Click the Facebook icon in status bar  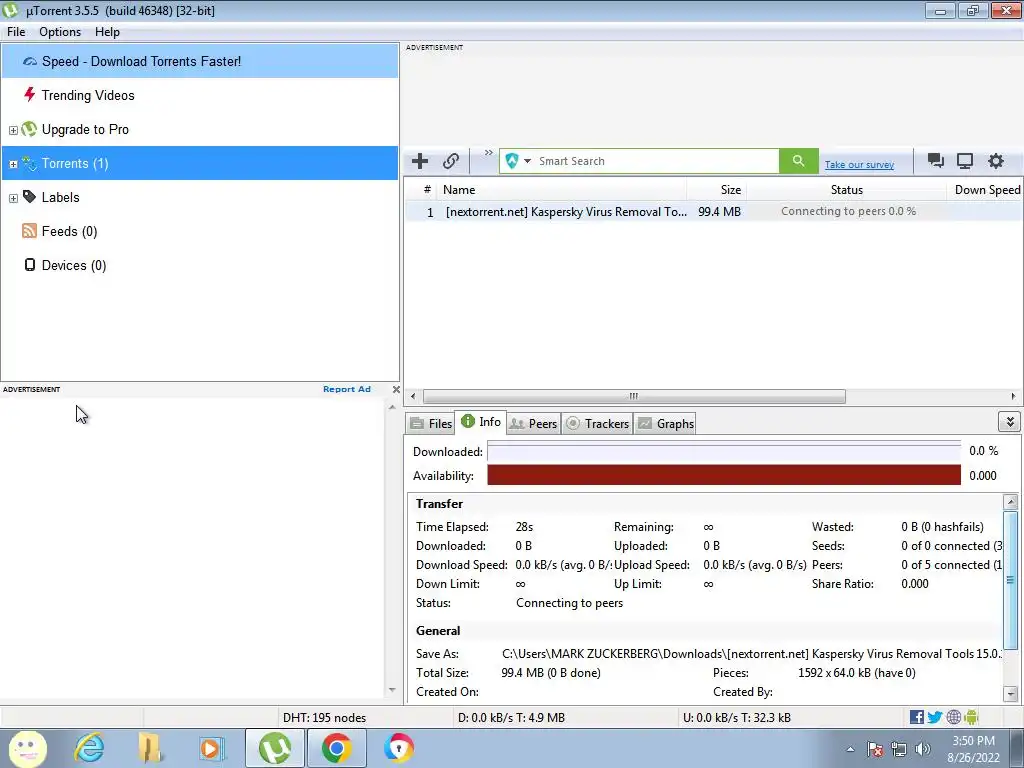click(916, 717)
